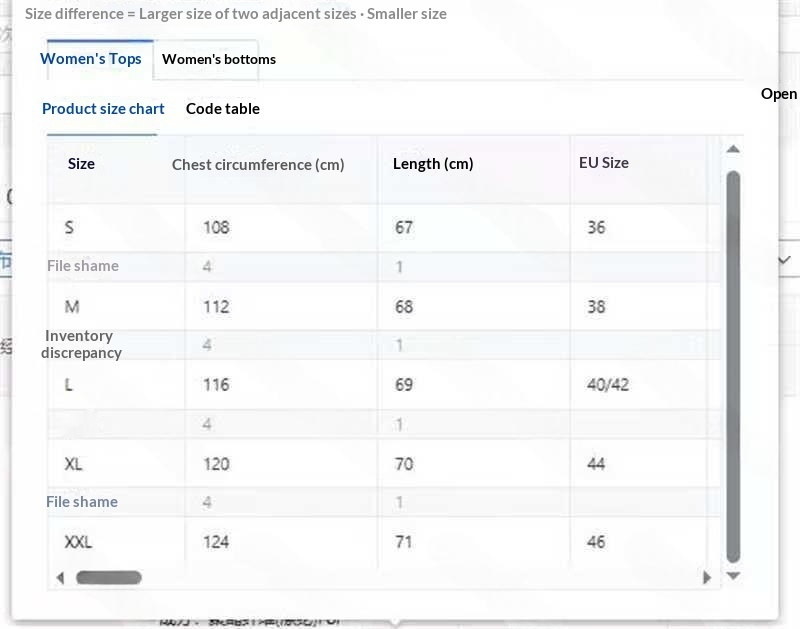Select the Product size chart tab
Viewport: 800px width, 629px height.
coord(103,109)
